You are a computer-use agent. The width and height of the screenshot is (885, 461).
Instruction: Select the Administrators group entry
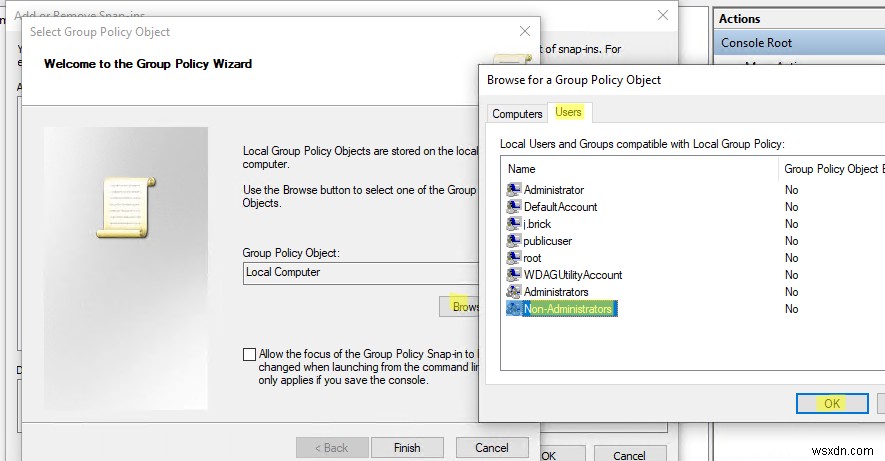tap(556, 291)
